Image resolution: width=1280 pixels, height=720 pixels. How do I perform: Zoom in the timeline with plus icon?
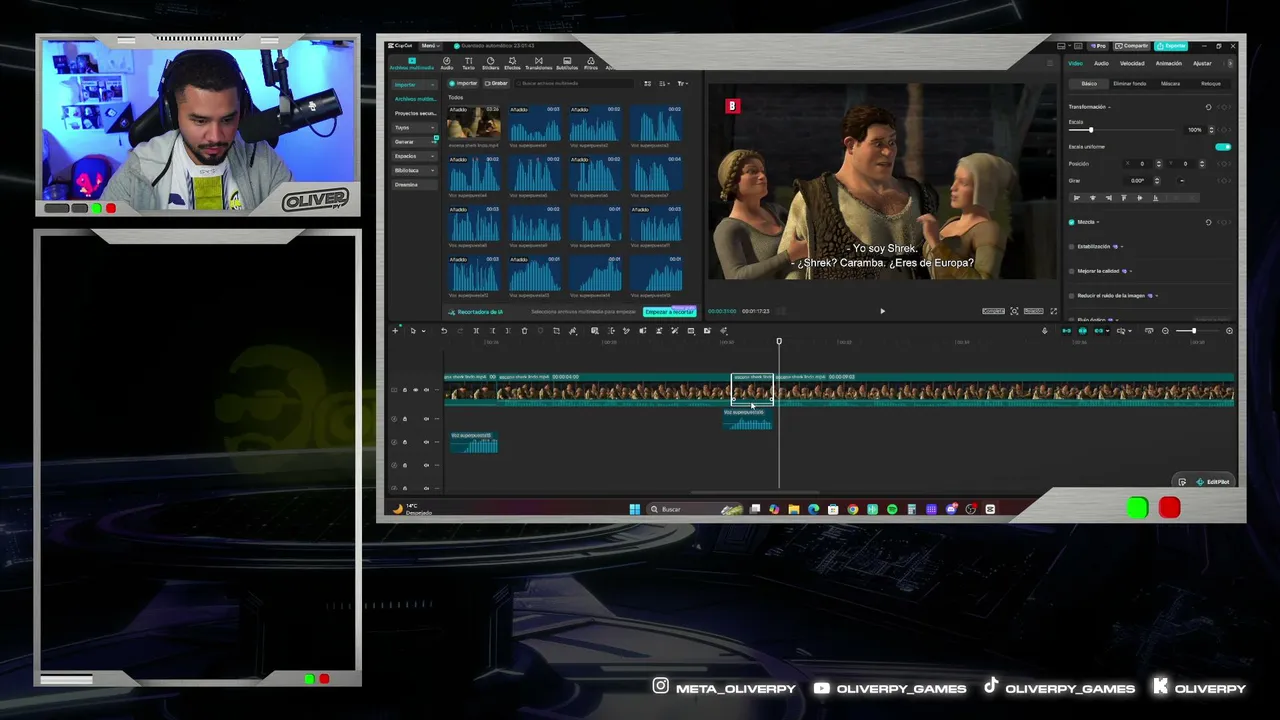pos(1229,331)
